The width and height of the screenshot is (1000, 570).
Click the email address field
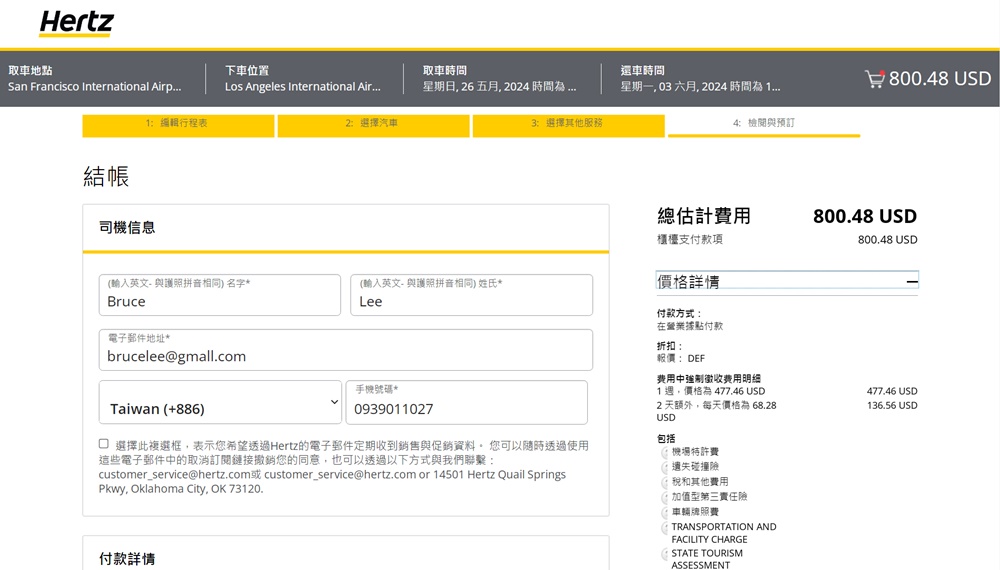tap(346, 350)
